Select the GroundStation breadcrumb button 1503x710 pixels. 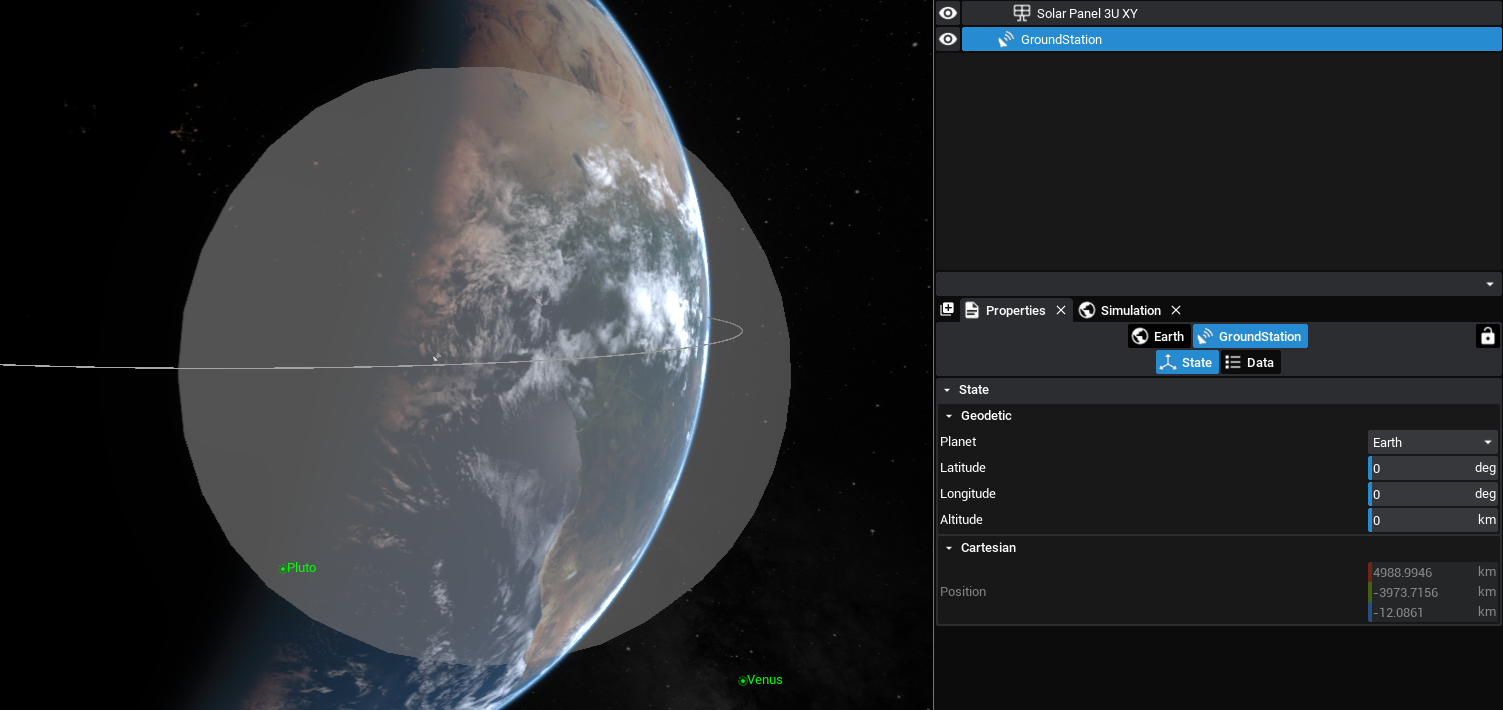point(1249,336)
